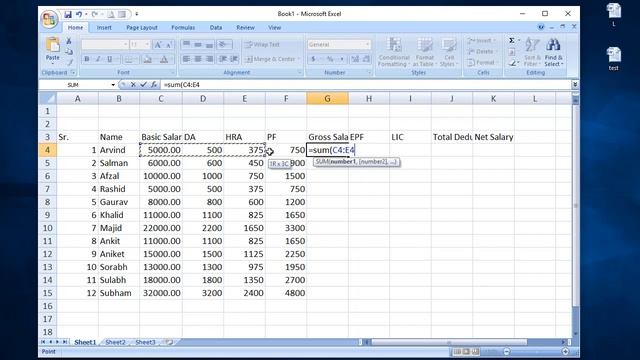Switch to the Data ribbon tab
Screen dimensions: 640x360
(216, 27)
